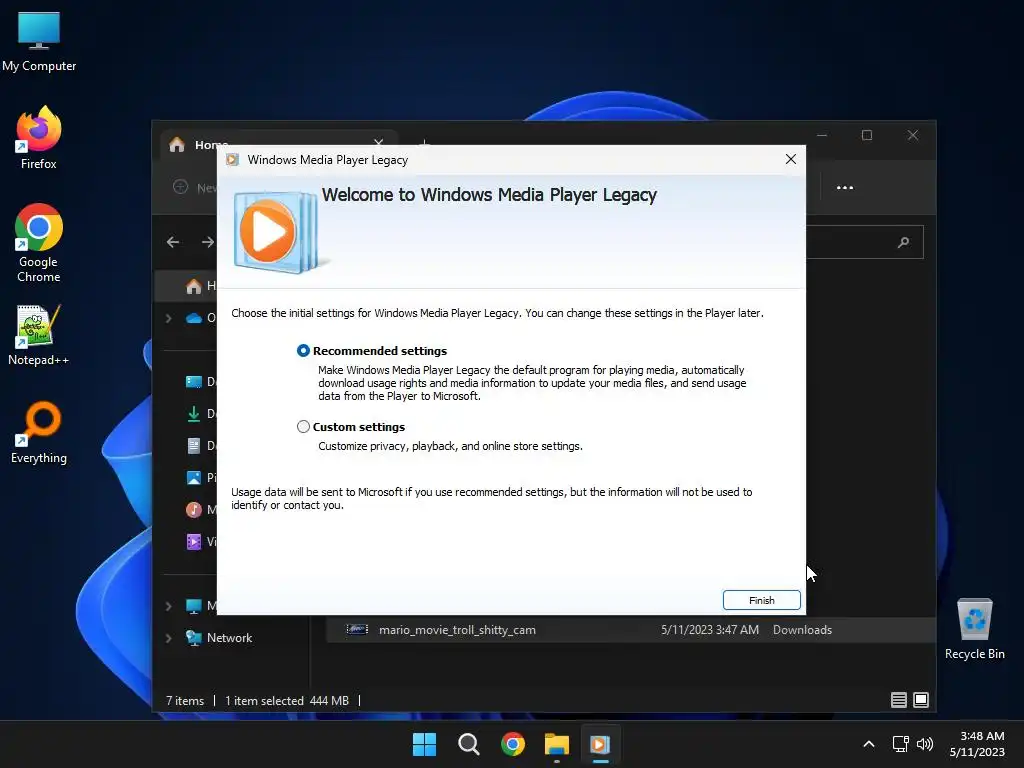Screen dimensions: 1024x768
Task: Minimize the File Explorer window
Action: coord(822,135)
